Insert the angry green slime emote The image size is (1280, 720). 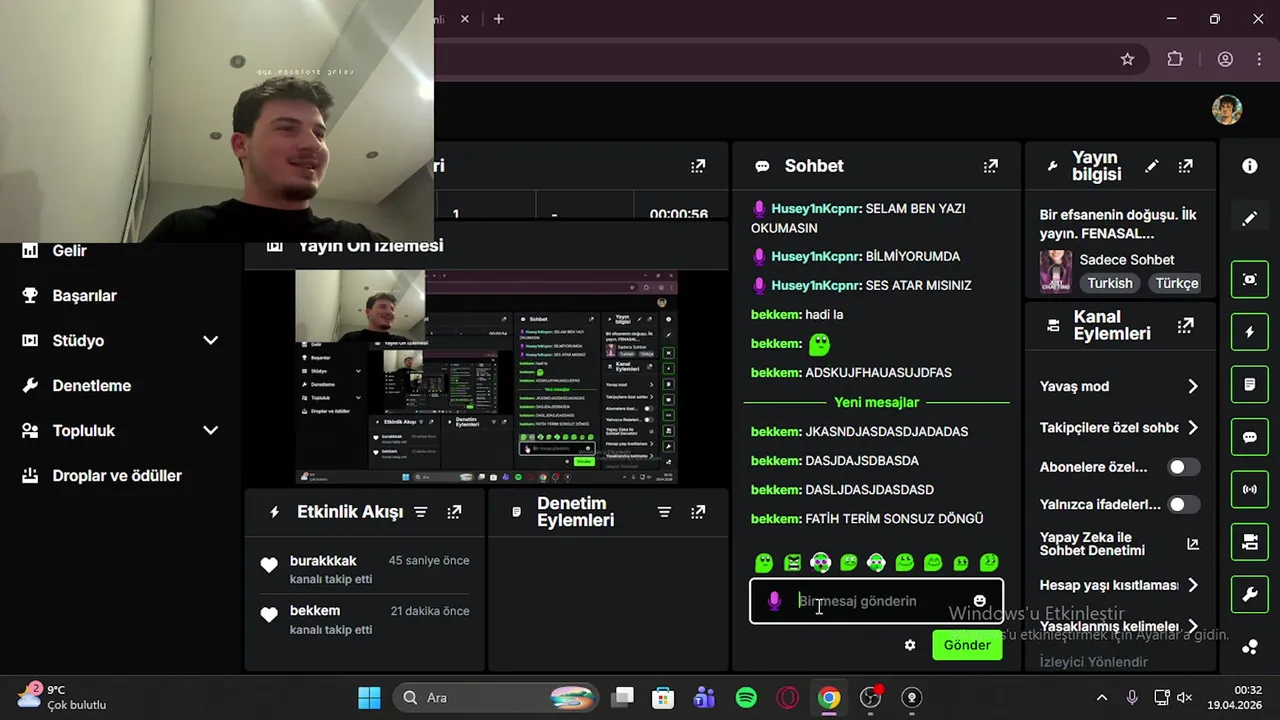pyautogui.click(x=792, y=563)
